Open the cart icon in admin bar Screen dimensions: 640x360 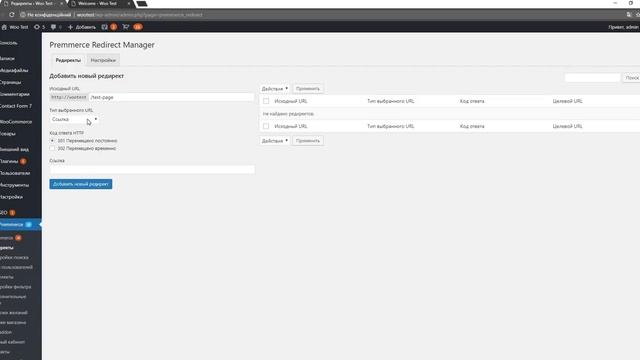(x=126, y=27)
